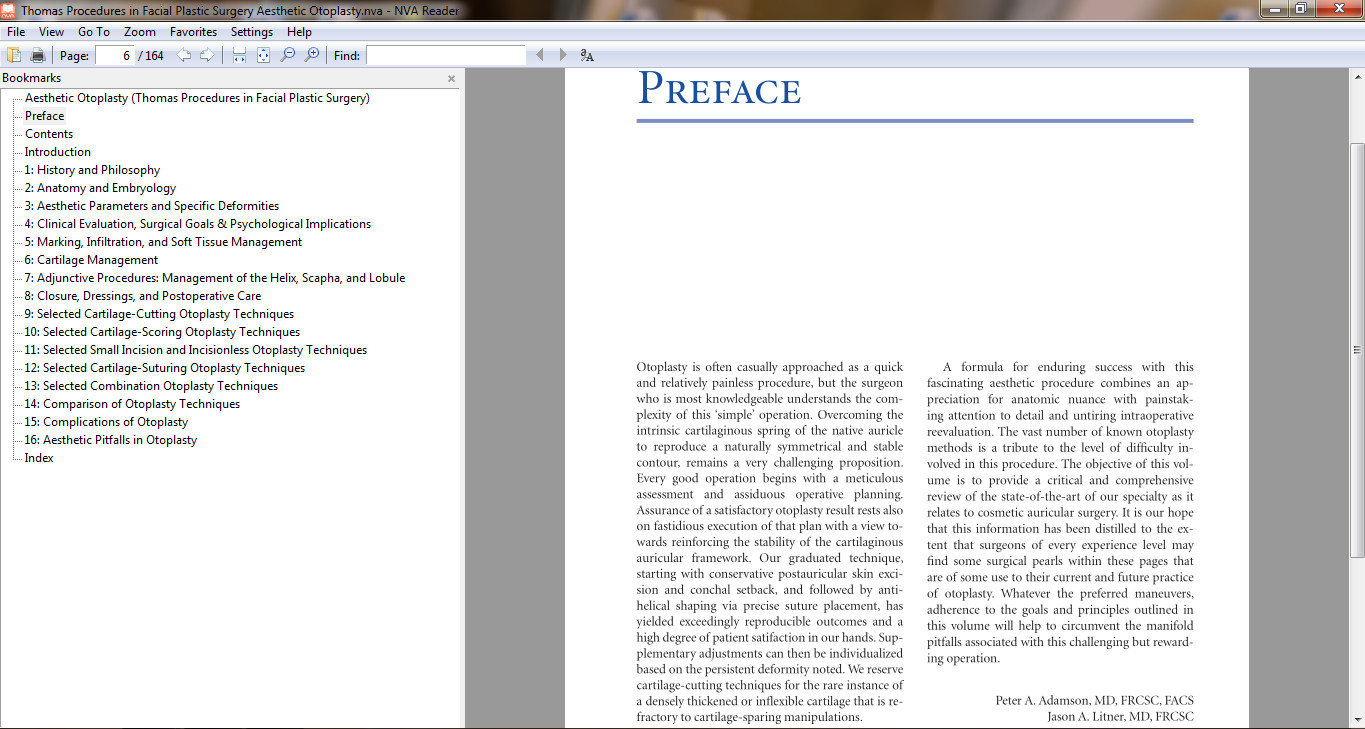This screenshot has width=1365, height=729.
Task: Open bookmark 11: Small Incision and Incisionless
Action: pos(196,350)
